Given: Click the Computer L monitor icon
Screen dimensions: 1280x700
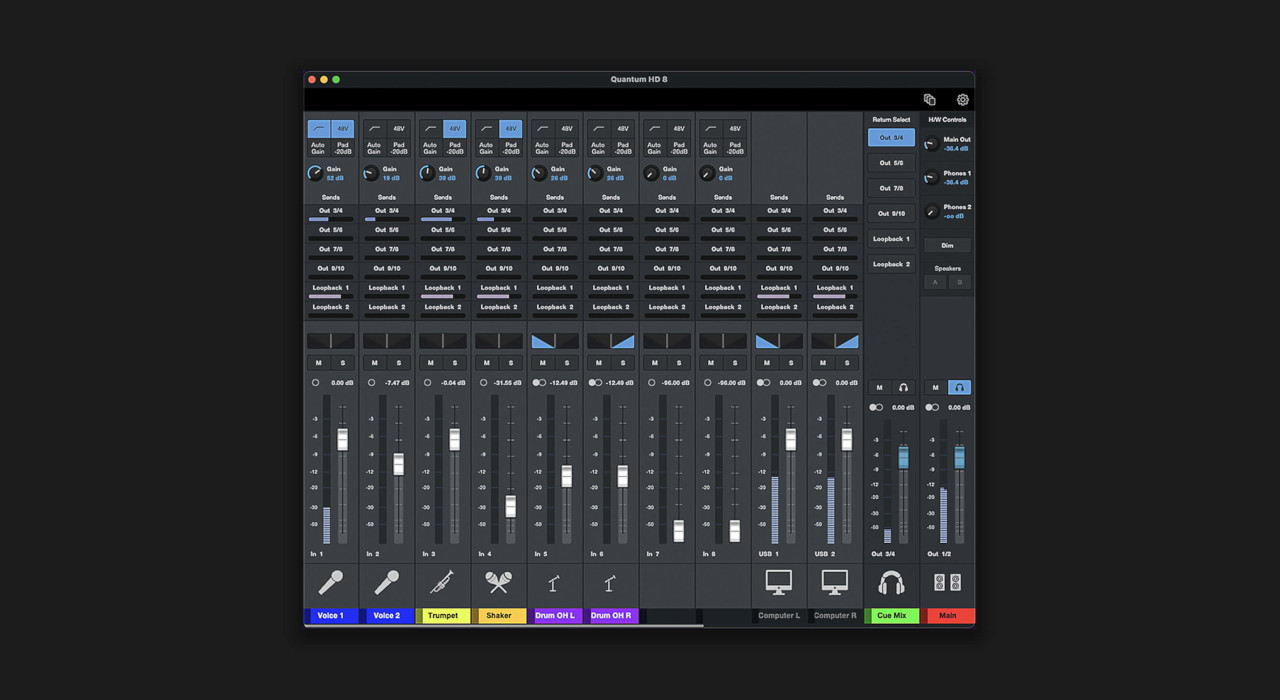Looking at the screenshot, I should click(x=778, y=582).
